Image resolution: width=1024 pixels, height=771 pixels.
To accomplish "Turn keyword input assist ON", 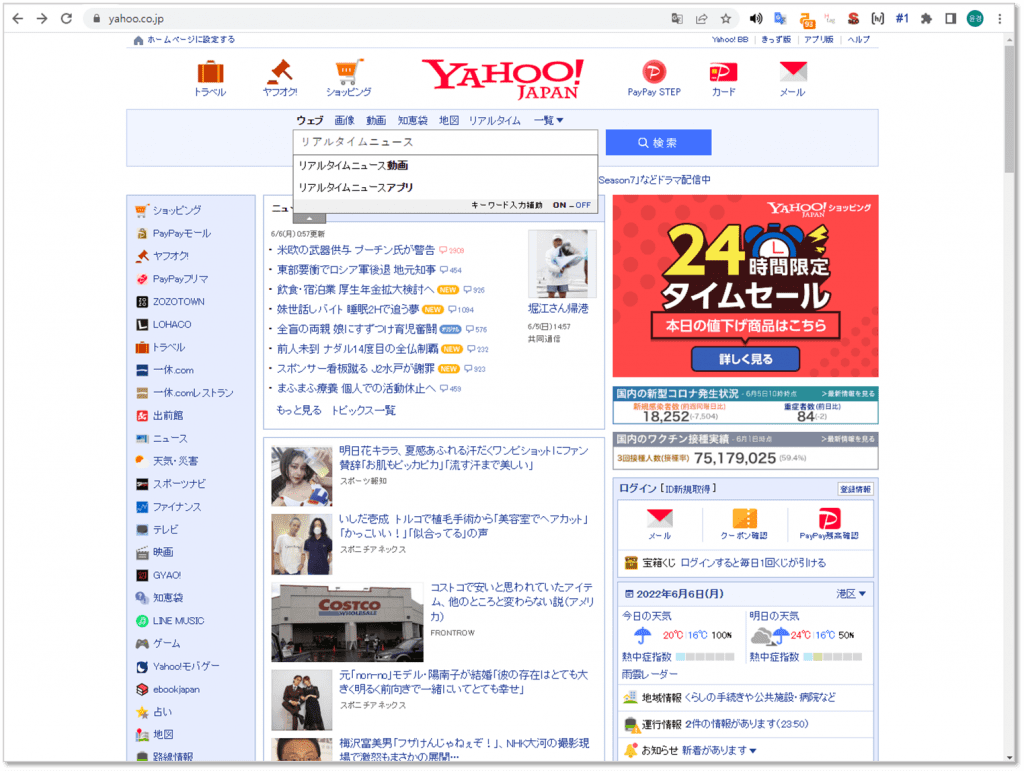I will [x=559, y=205].
